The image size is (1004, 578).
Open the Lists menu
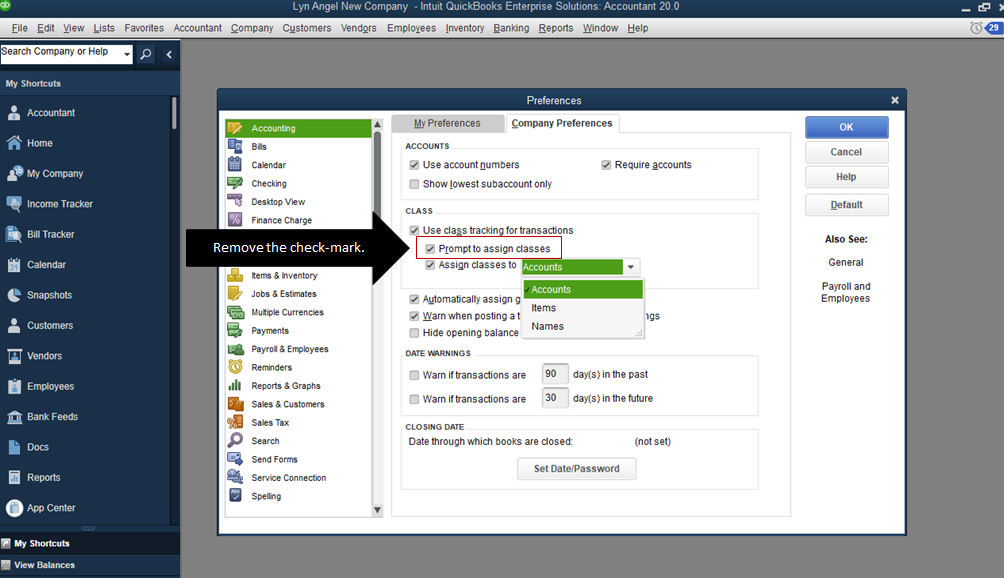104,28
